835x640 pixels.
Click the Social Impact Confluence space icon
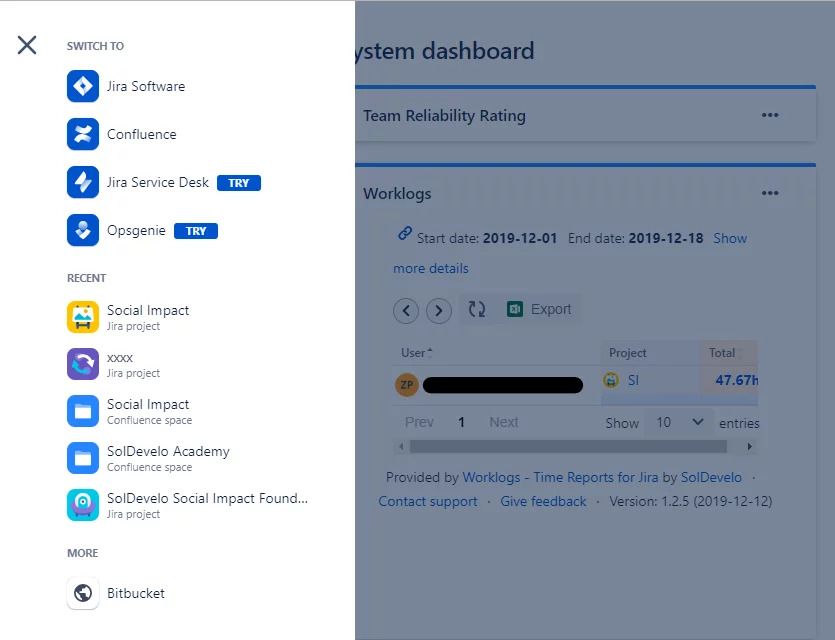[x=83, y=411]
